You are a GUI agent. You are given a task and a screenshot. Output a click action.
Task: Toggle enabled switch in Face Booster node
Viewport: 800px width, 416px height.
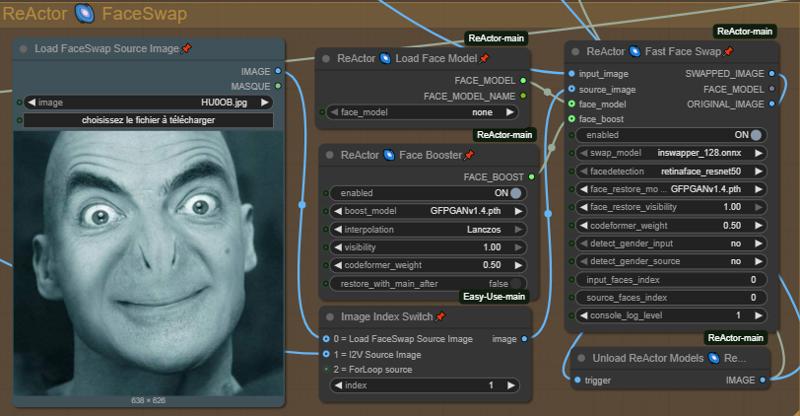[516, 193]
